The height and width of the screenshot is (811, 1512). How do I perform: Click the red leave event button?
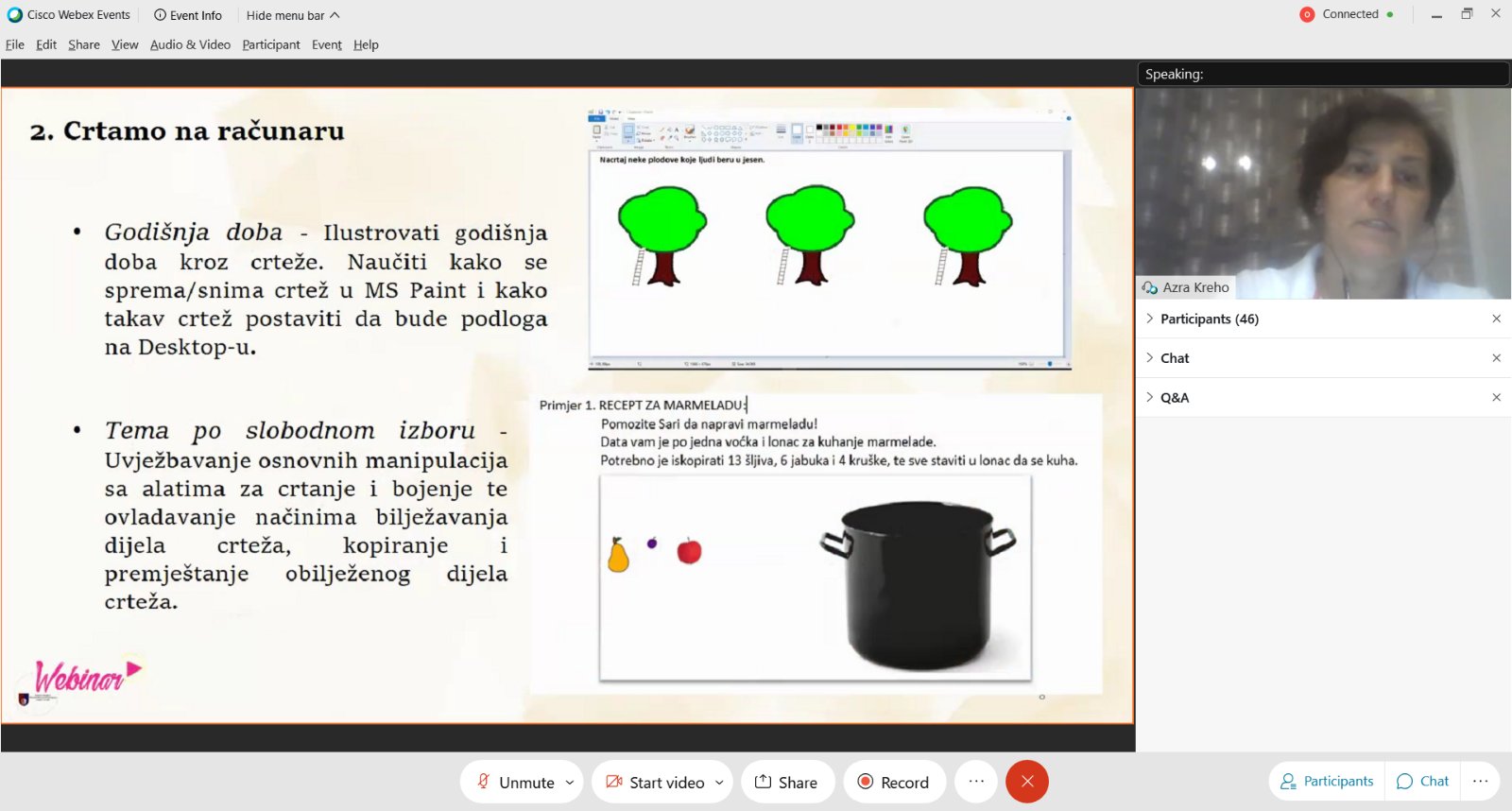pyautogui.click(x=1027, y=782)
